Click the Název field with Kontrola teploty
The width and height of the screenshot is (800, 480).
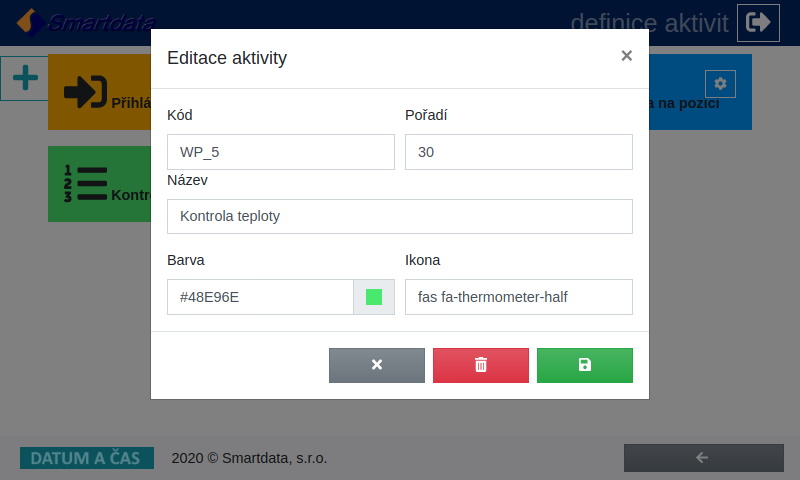[x=400, y=216]
